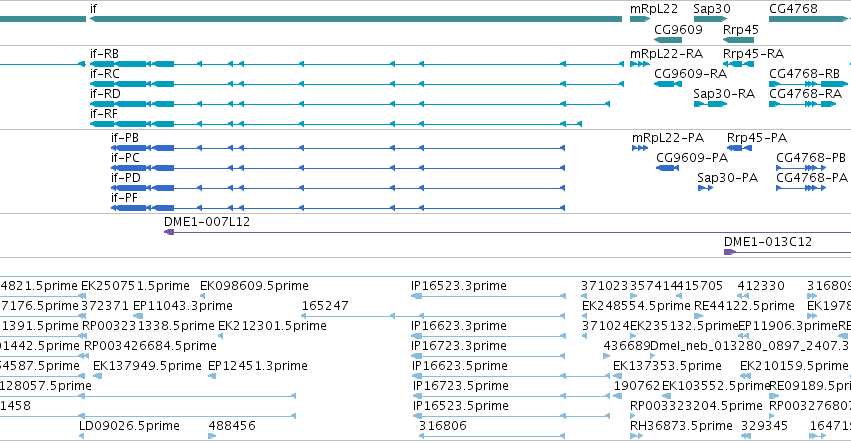Click the EP11906.3prime EST label

(x=788, y=326)
